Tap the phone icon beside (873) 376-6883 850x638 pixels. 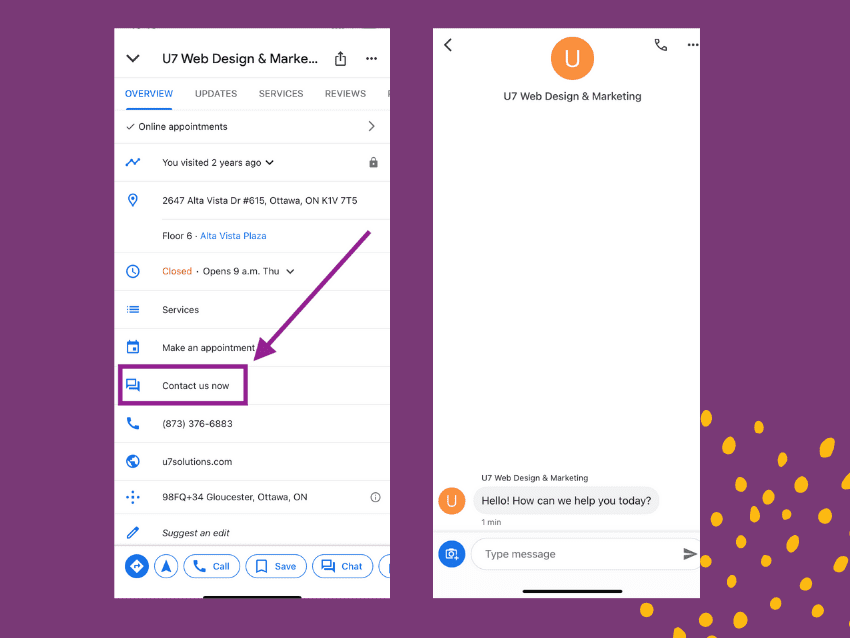tap(133, 423)
